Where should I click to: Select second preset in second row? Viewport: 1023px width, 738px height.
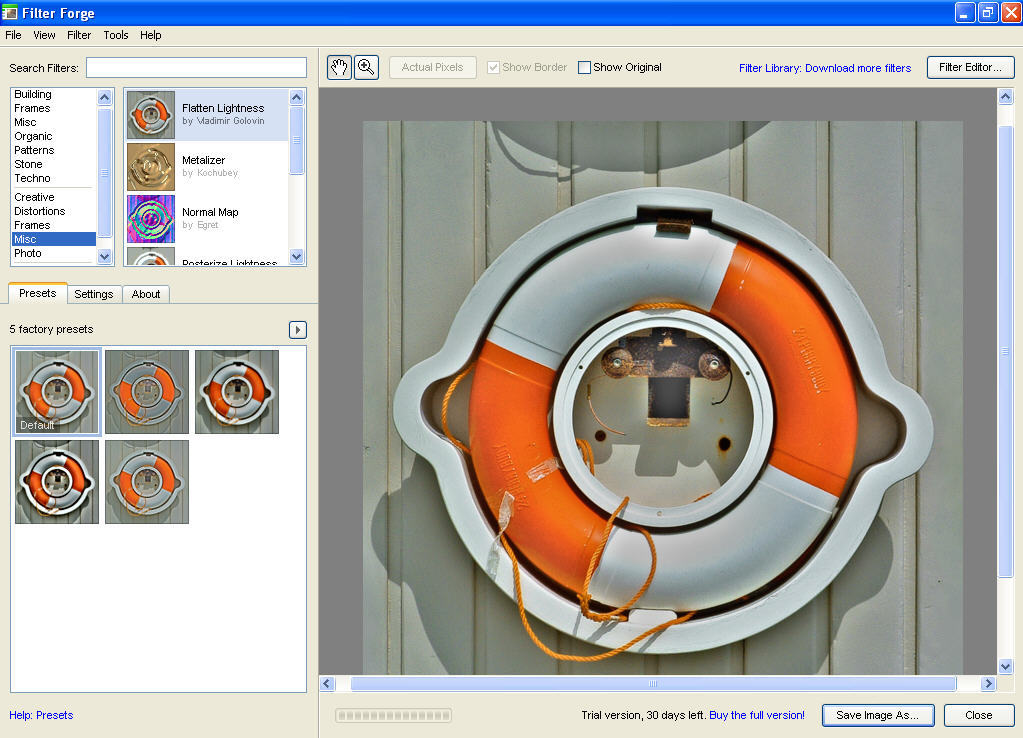(x=147, y=482)
